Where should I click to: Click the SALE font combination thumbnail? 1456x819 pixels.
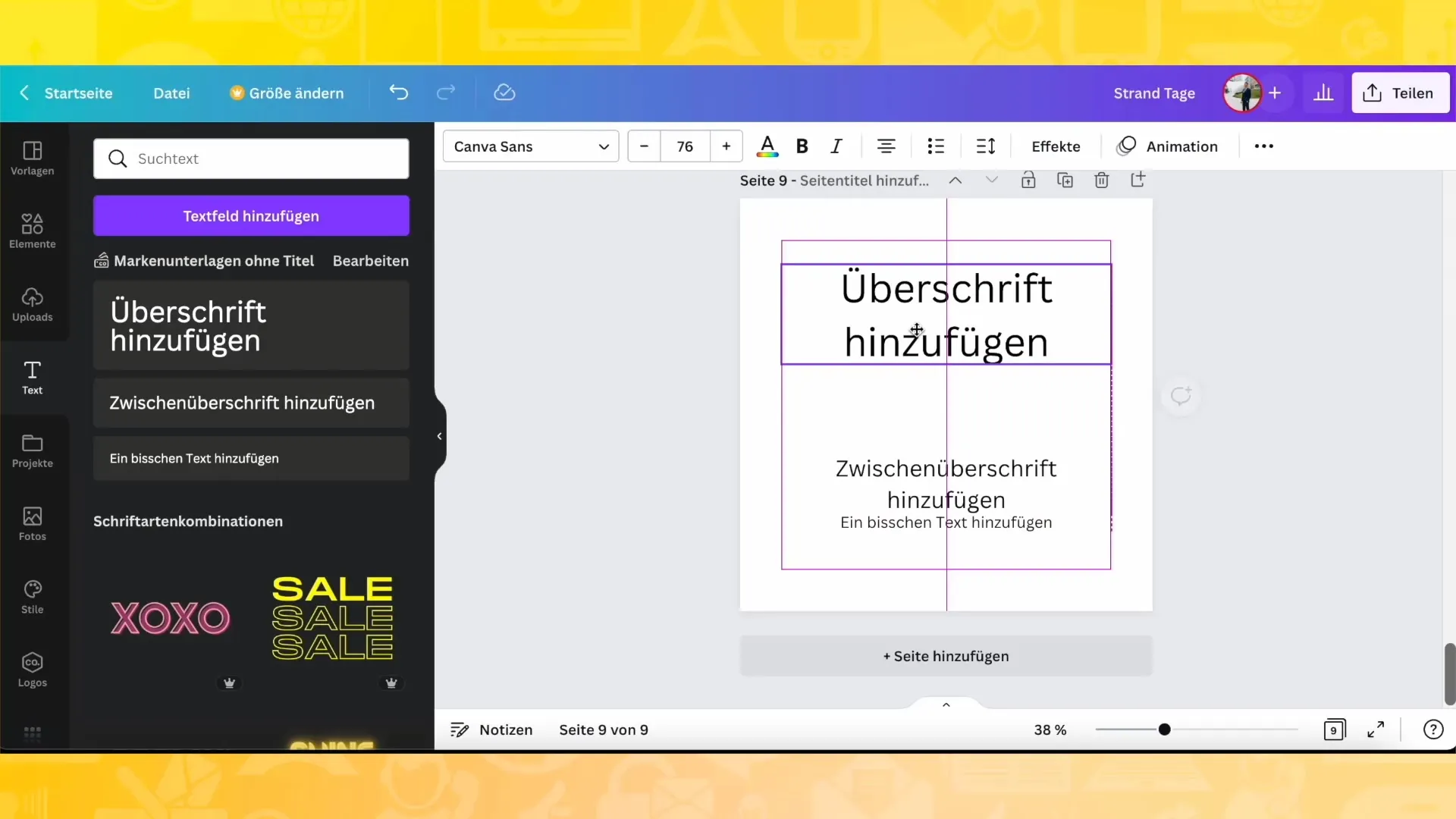[x=332, y=619]
